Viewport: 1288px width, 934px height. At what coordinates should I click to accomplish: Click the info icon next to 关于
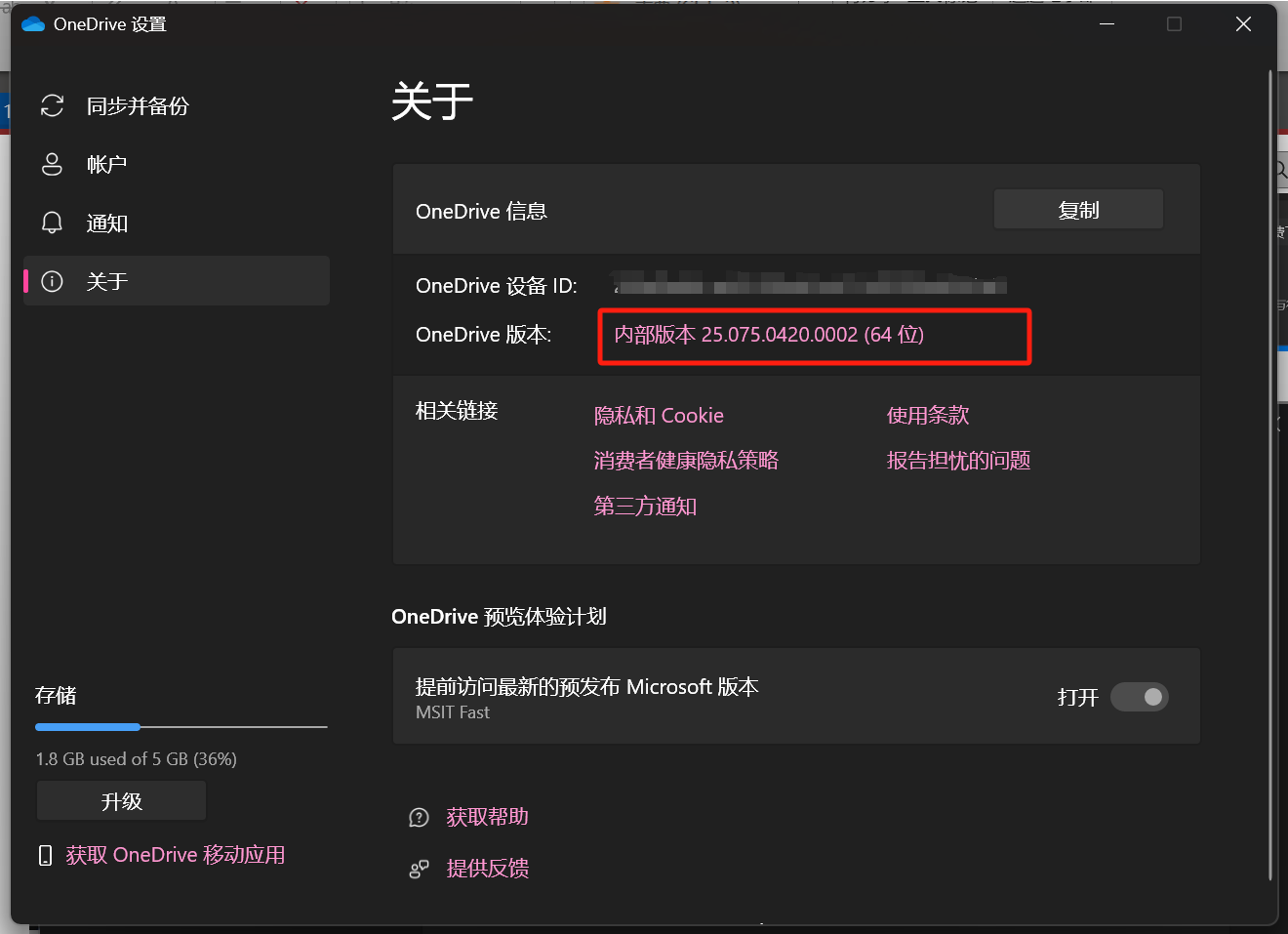coord(52,281)
